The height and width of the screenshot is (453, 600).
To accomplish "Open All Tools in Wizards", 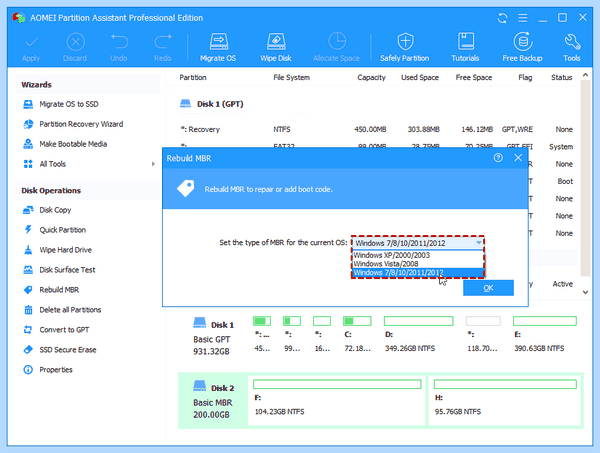I will pyautogui.click(x=52, y=164).
